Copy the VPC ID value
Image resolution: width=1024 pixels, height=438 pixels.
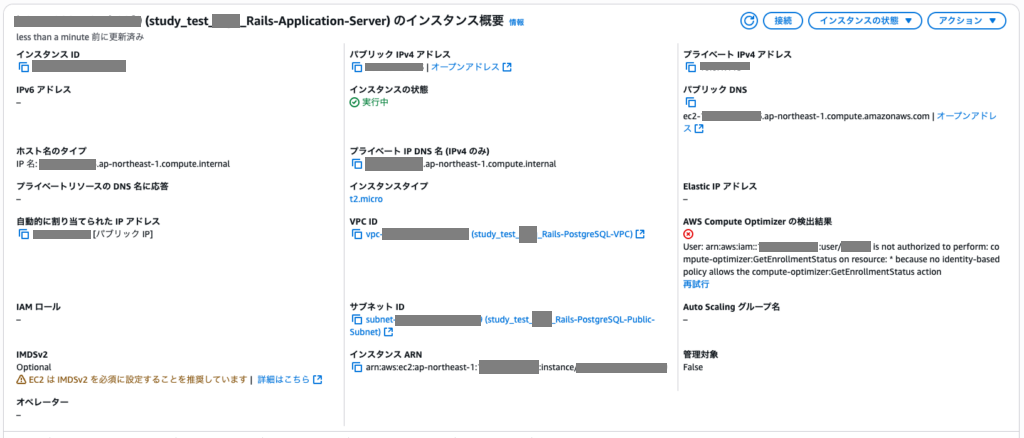click(x=356, y=234)
